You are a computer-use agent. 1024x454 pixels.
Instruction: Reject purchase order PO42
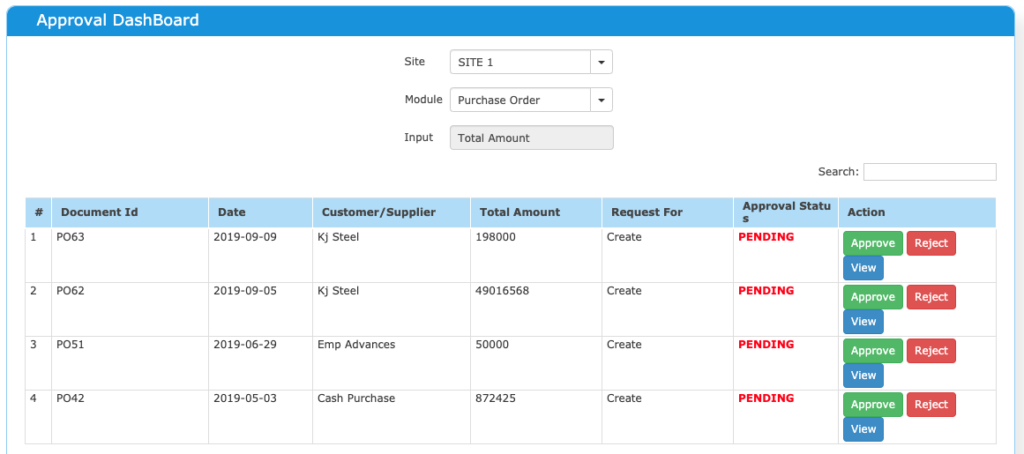point(931,404)
